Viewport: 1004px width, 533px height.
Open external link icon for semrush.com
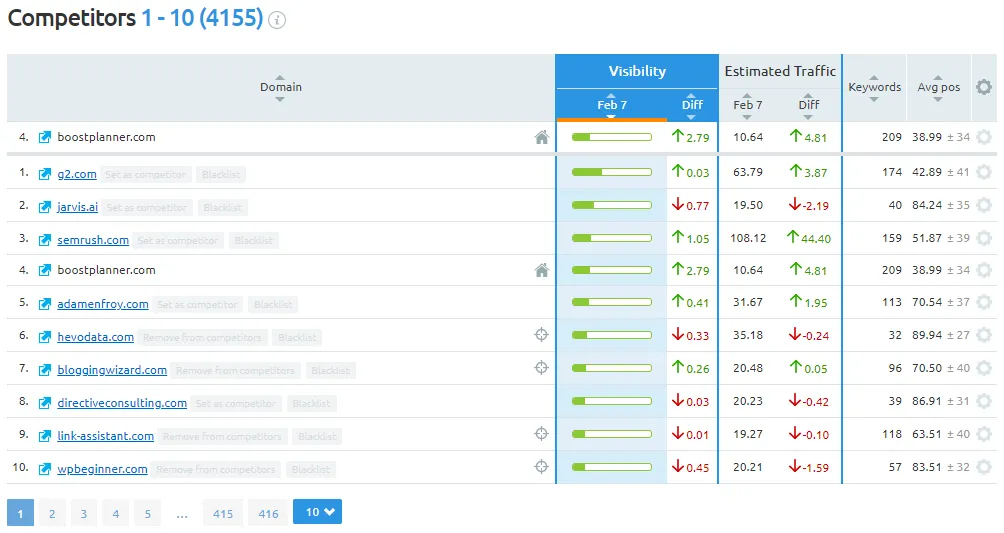pyautogui.click(x=44, y=240)
